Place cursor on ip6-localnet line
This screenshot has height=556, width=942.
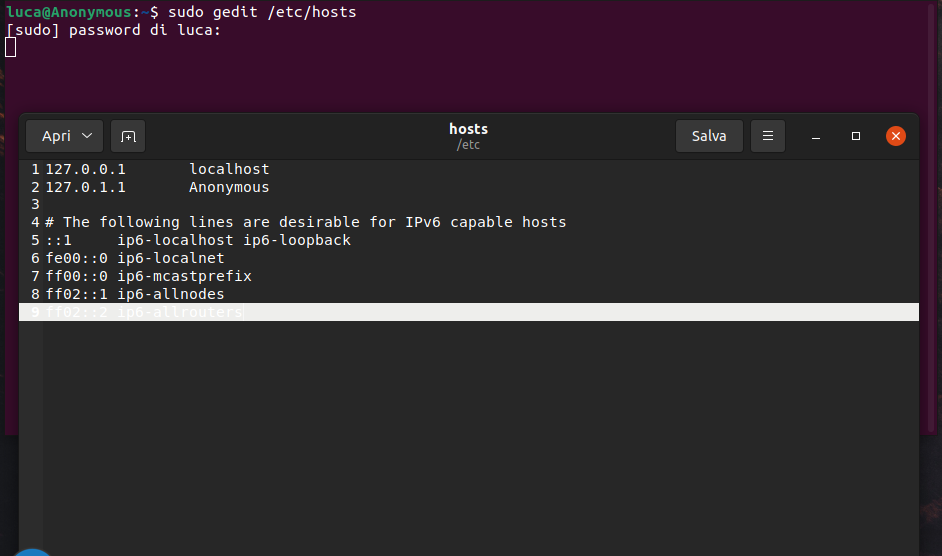pyautogui.click(x=171, y=259)
